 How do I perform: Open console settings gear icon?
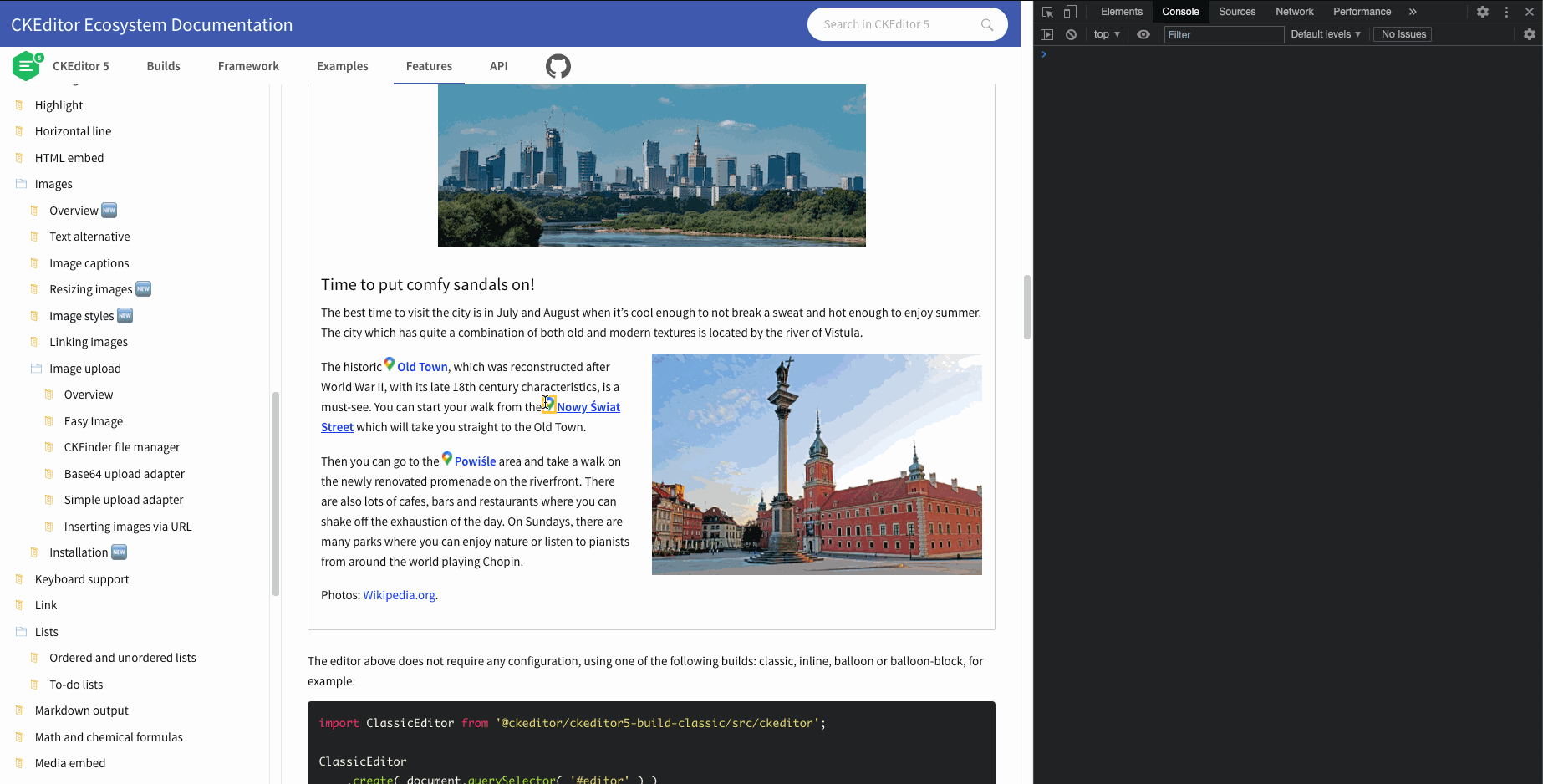point(1530,34)
